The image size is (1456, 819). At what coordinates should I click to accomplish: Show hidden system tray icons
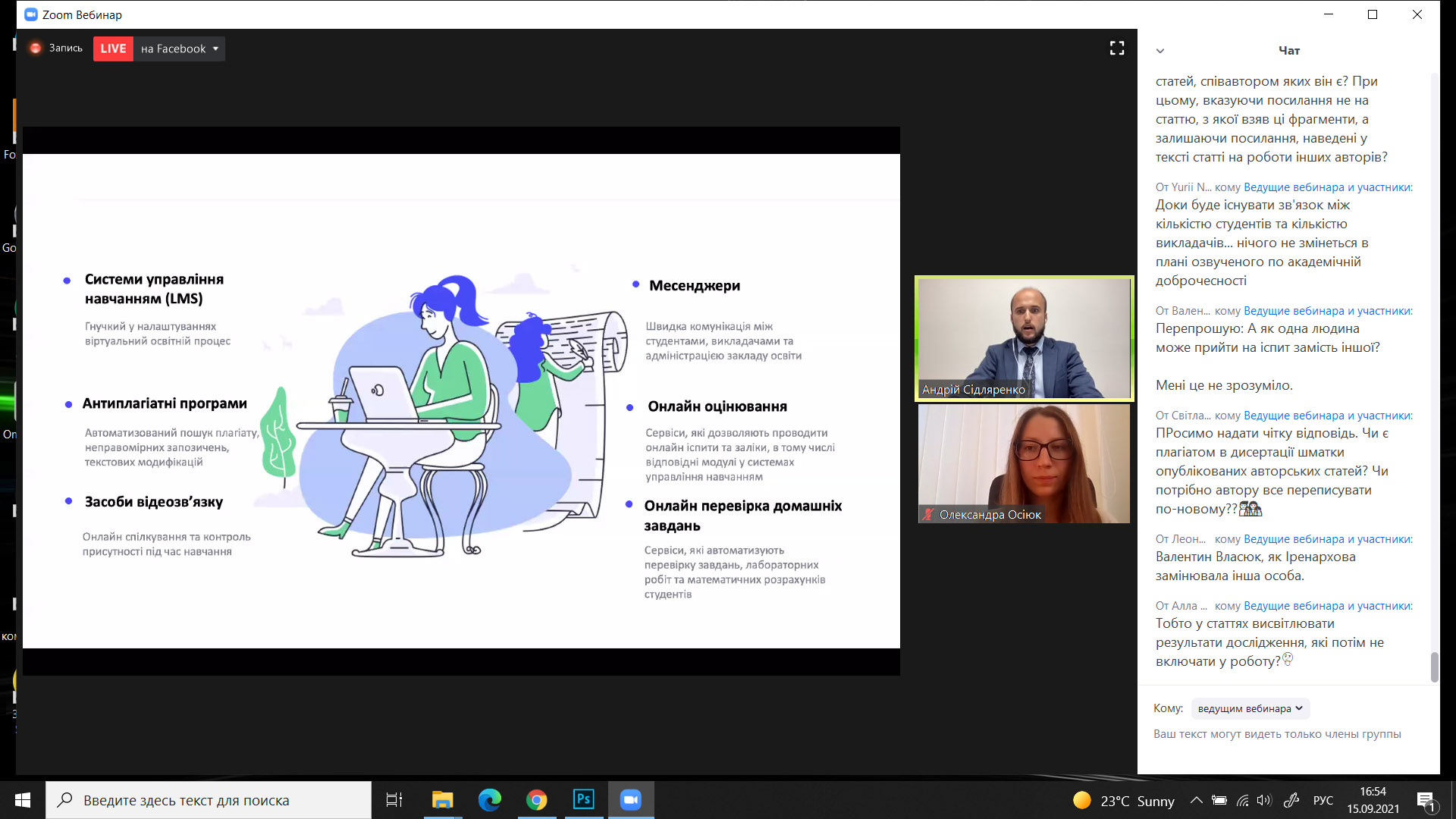1196,800
